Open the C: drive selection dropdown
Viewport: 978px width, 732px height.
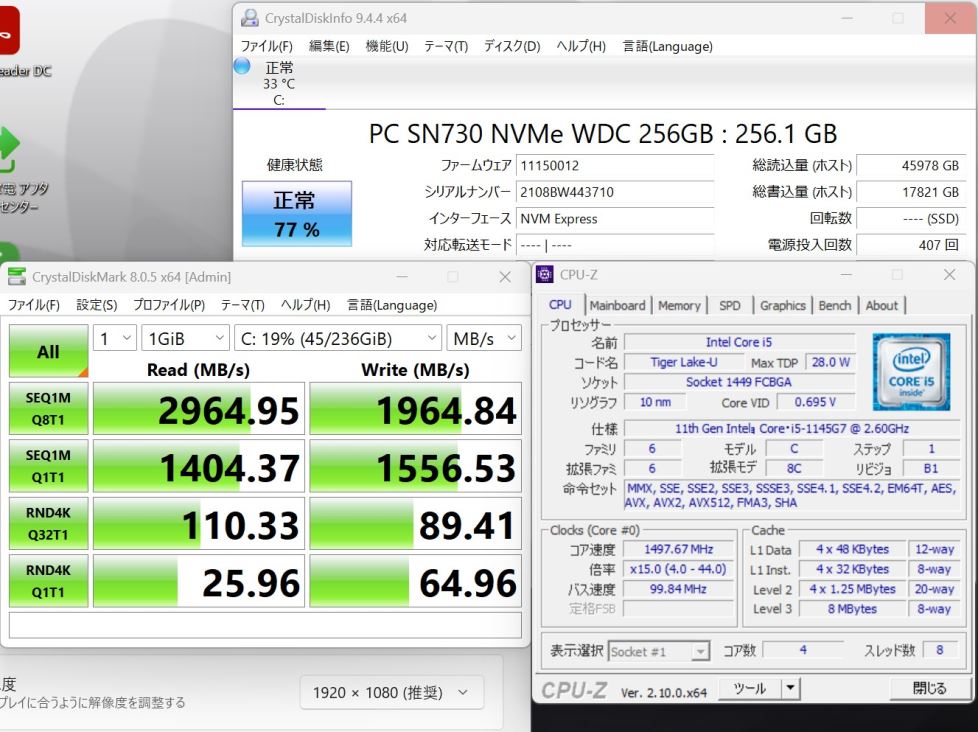[337, 339]
